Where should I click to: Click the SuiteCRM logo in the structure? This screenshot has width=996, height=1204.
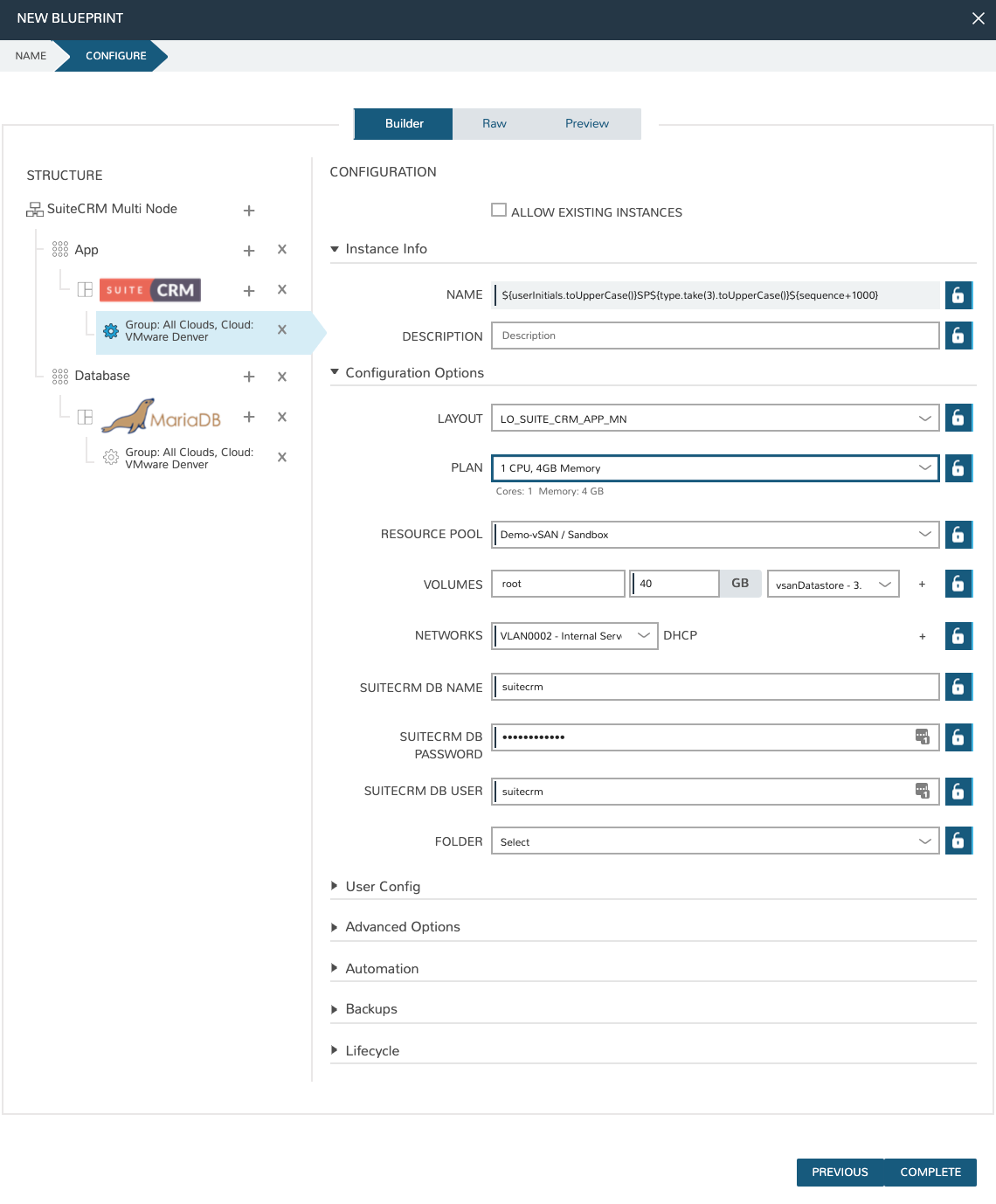[150, 290]
